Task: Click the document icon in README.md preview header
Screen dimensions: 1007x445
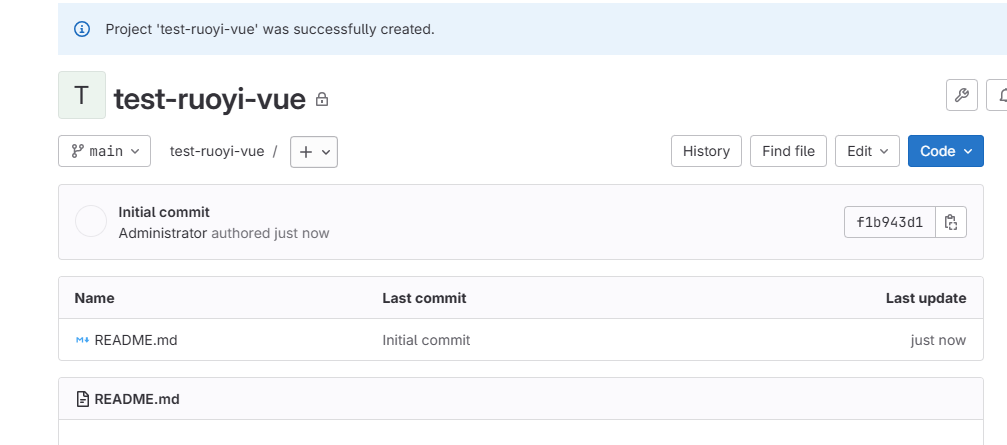Action: coord(83,399)
